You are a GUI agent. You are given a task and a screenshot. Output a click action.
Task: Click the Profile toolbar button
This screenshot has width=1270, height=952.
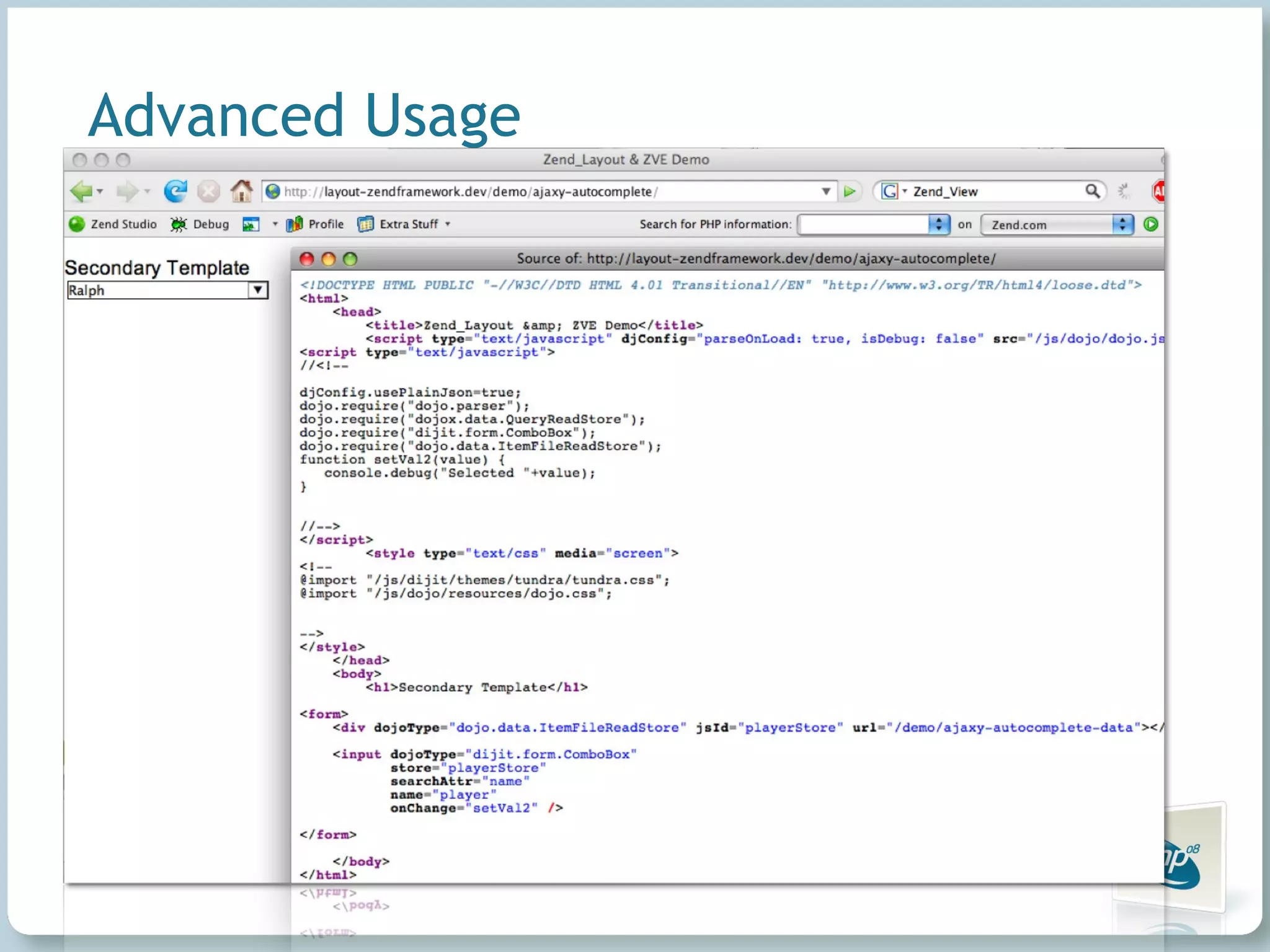(315, 224)
